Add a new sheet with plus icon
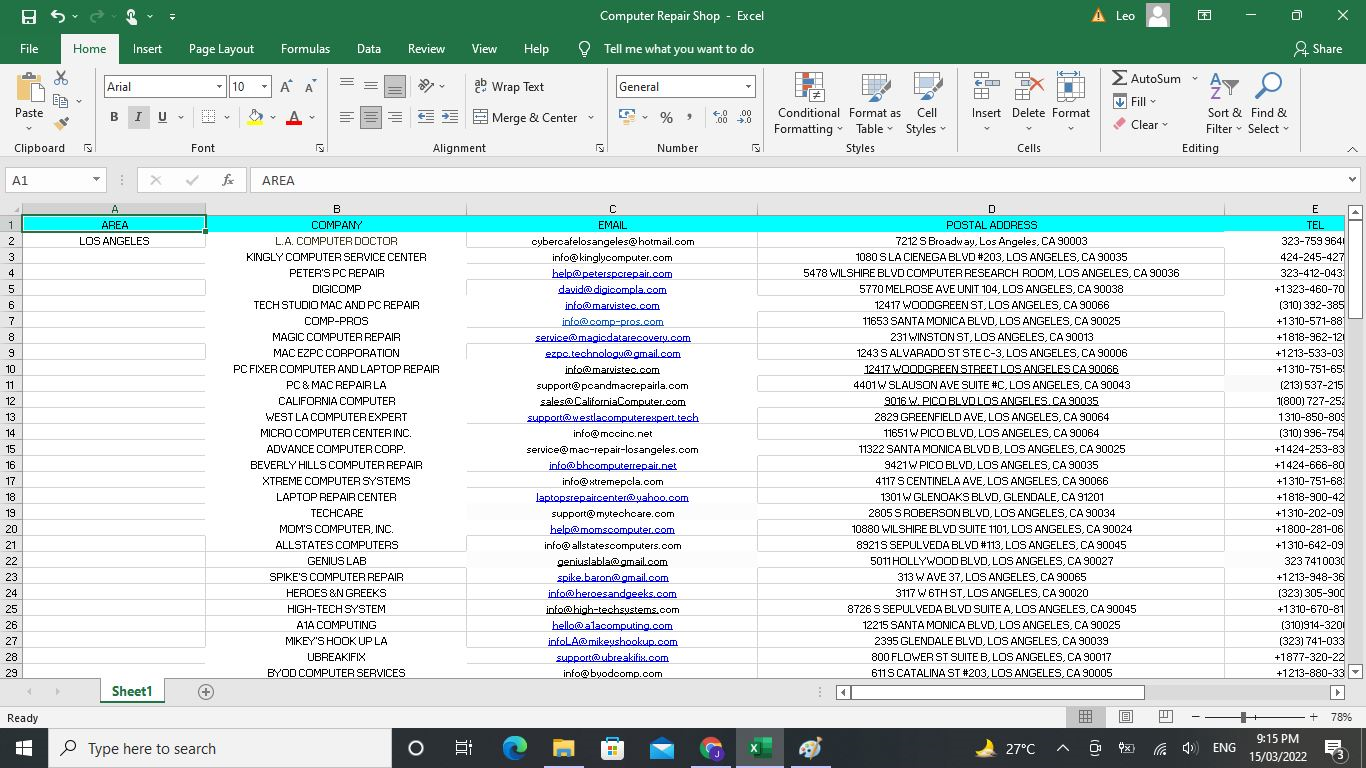 pyautogui.click(x=206, y=691)
